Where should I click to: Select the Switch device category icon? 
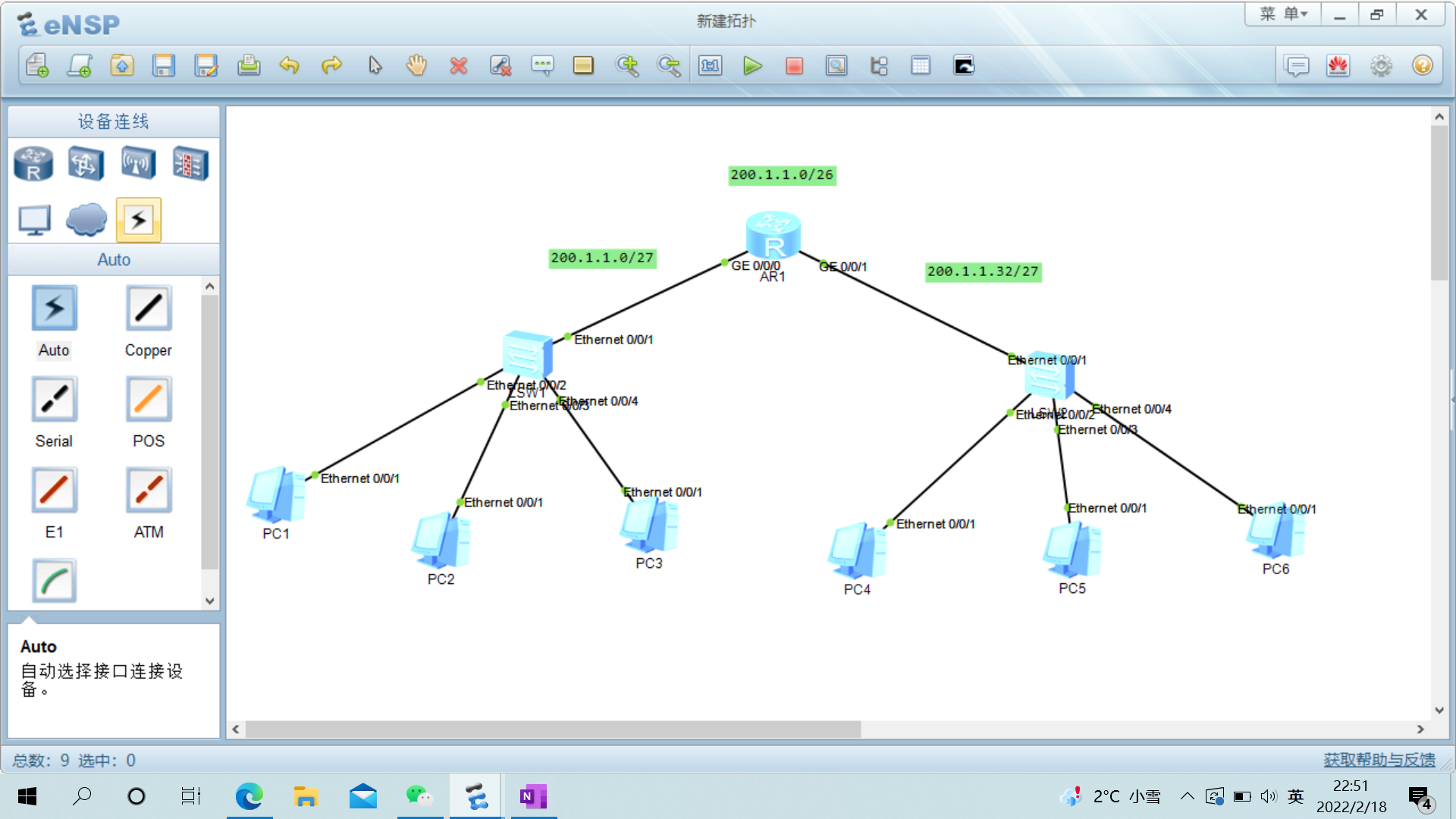click(x=86, y=164)
